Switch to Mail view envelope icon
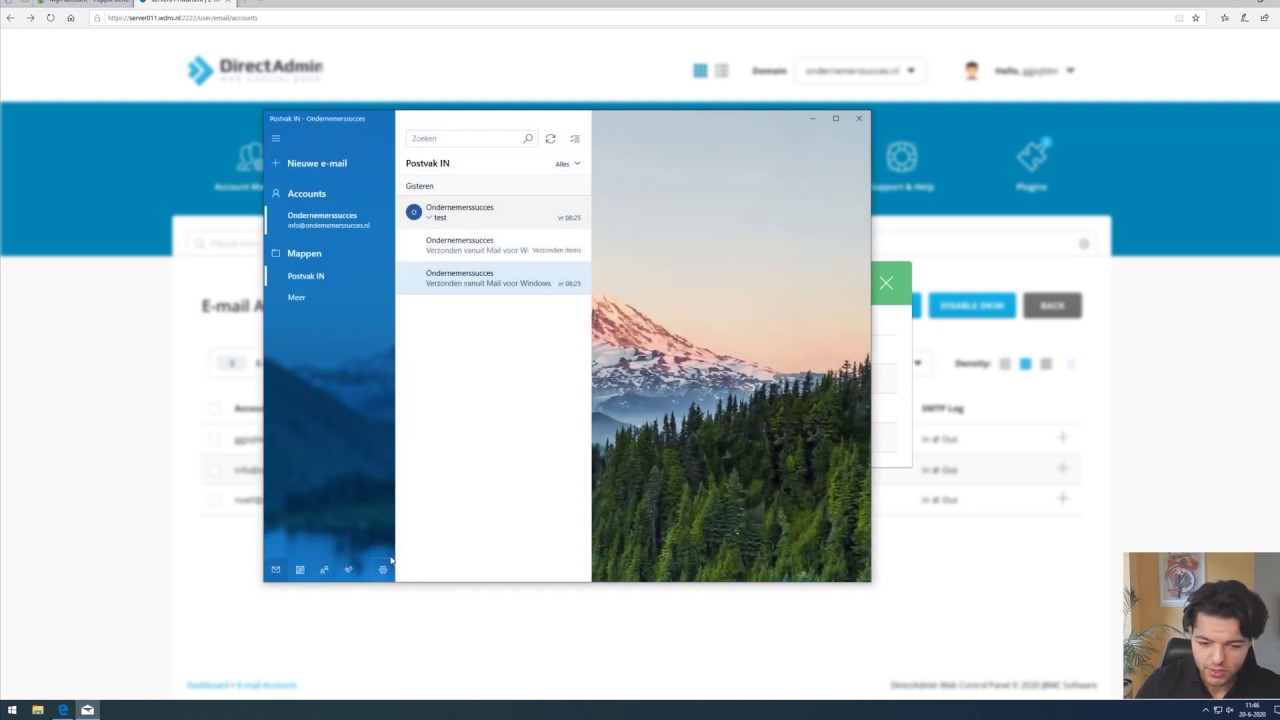 276,570
